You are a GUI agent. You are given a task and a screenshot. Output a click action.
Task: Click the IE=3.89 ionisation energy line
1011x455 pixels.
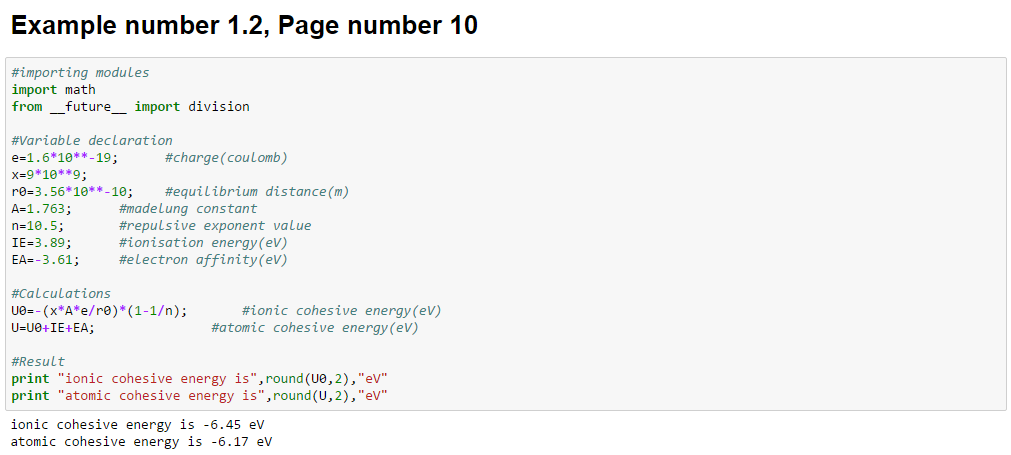150,242
